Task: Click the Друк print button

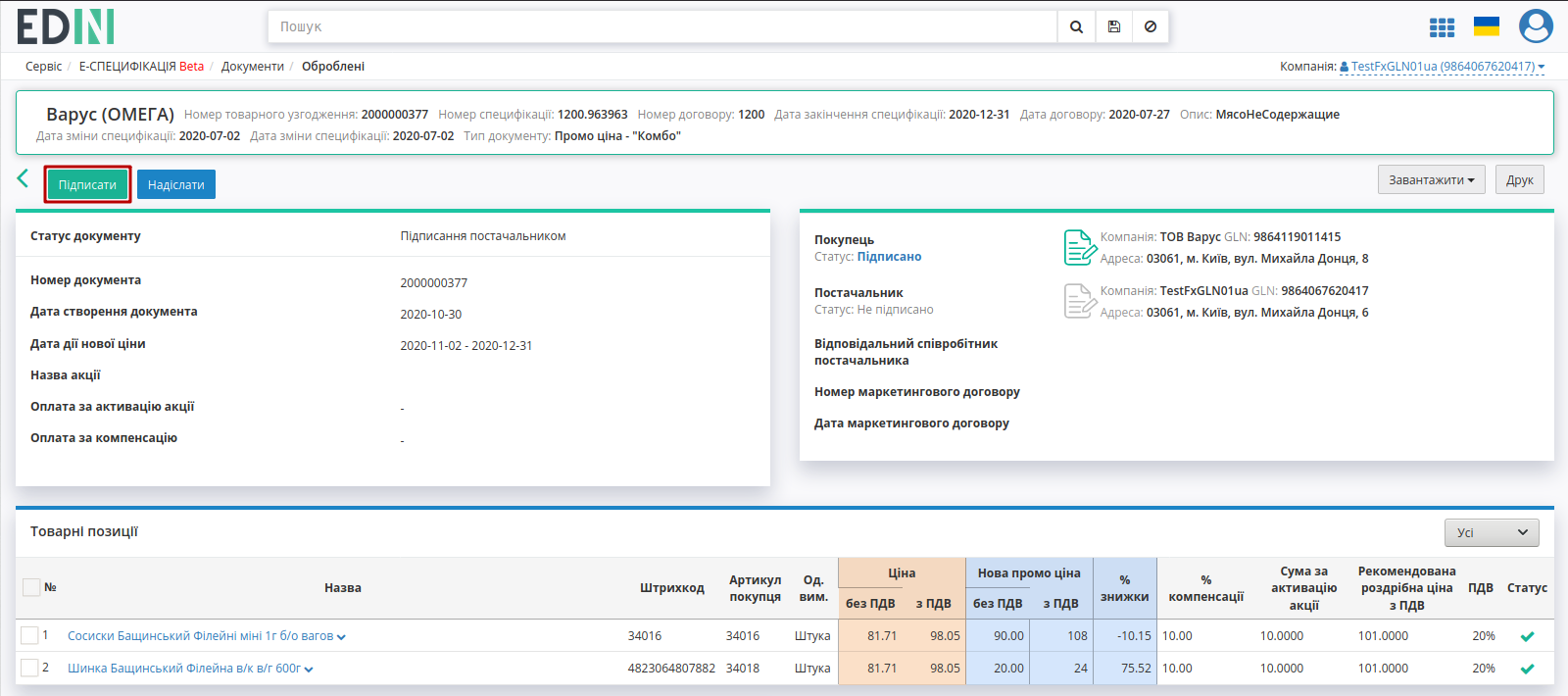Action: 1520,179
